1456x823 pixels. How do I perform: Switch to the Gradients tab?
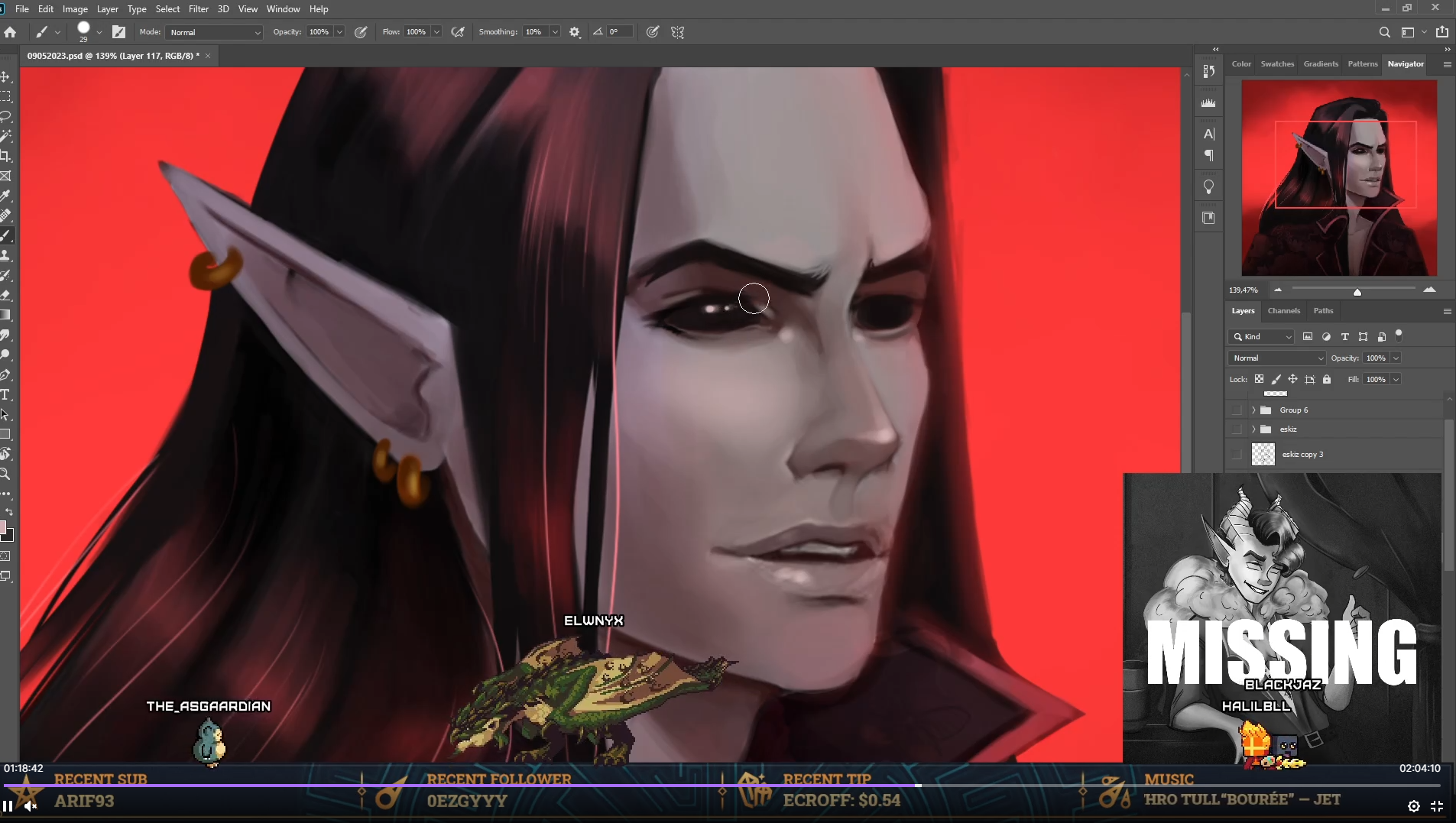[1321, 64]
